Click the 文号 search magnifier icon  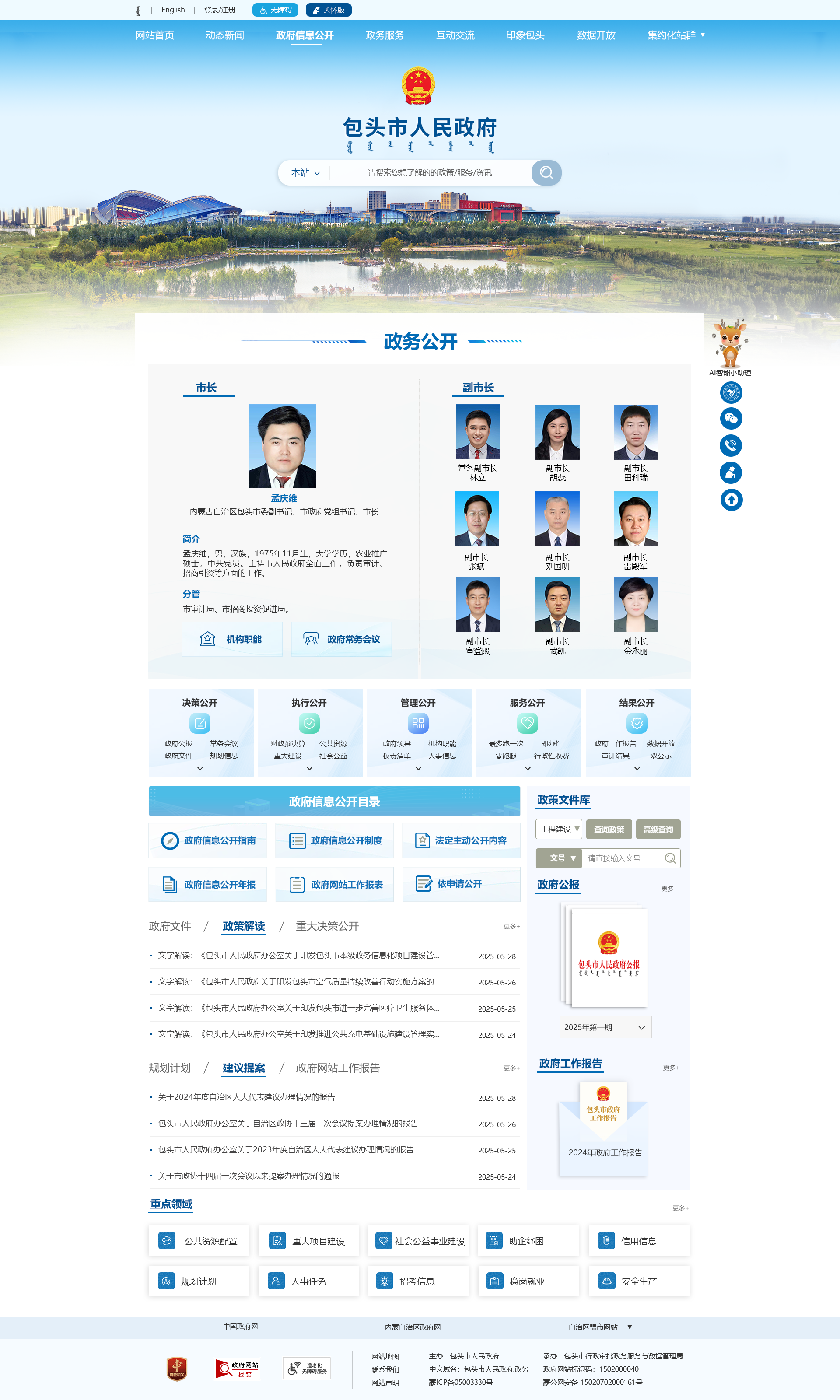(x=670, y=858)
